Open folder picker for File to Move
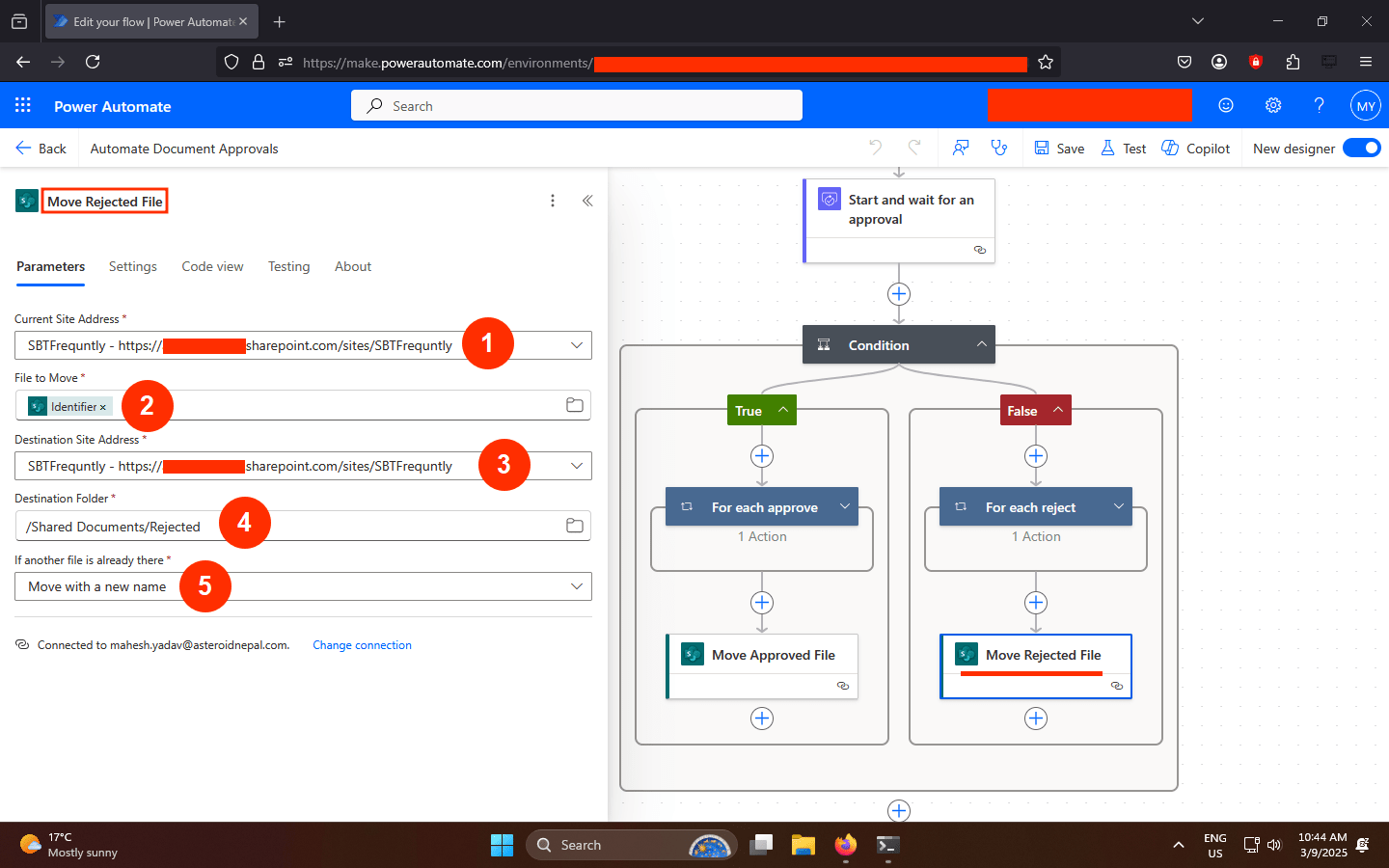The image size is (1389, 868). click(x=575, y=405)
